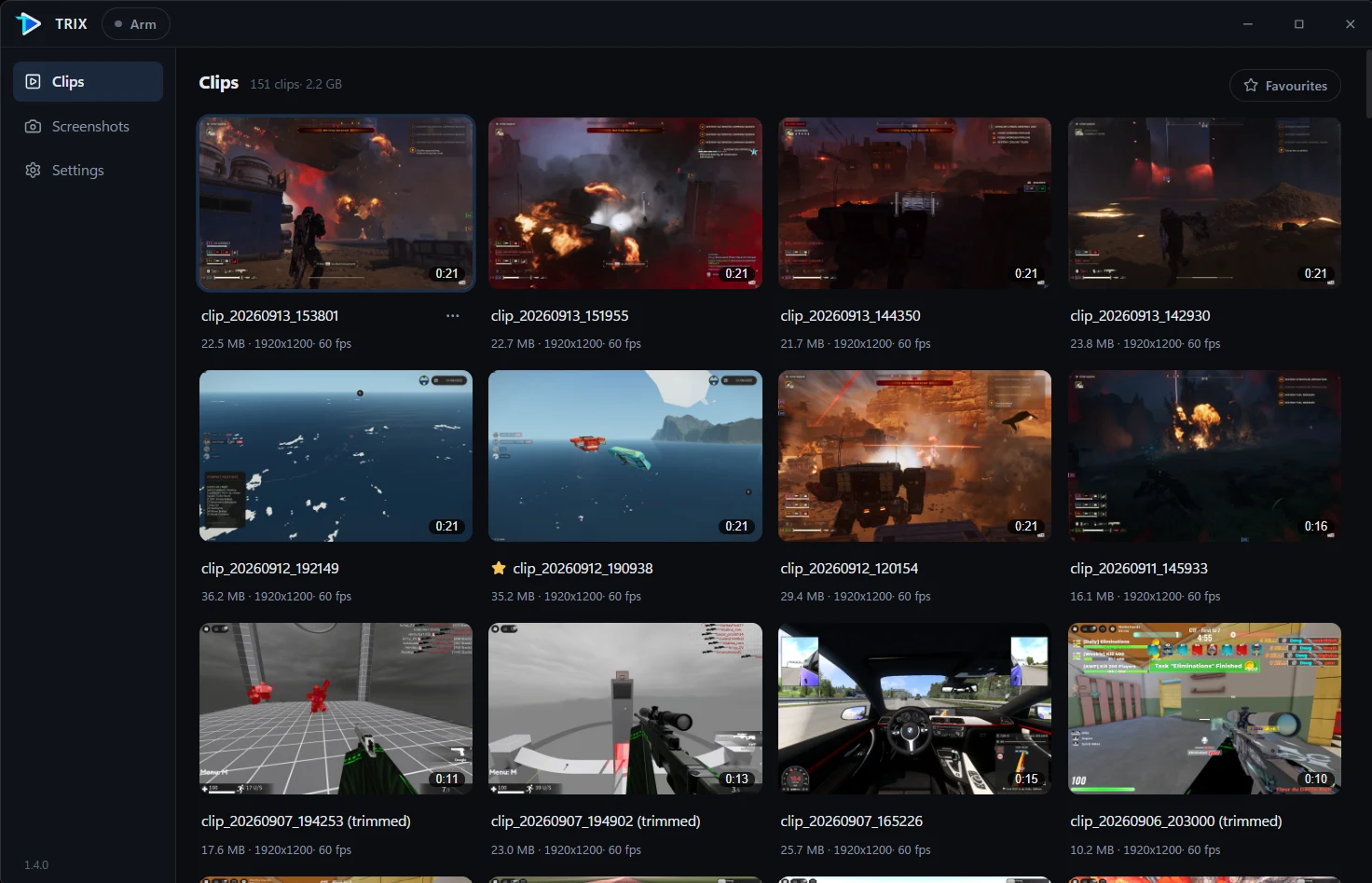Open the Screenshots section in sidebar
1372x883 pixels.
pyautogui.click(x=88, y=126)
